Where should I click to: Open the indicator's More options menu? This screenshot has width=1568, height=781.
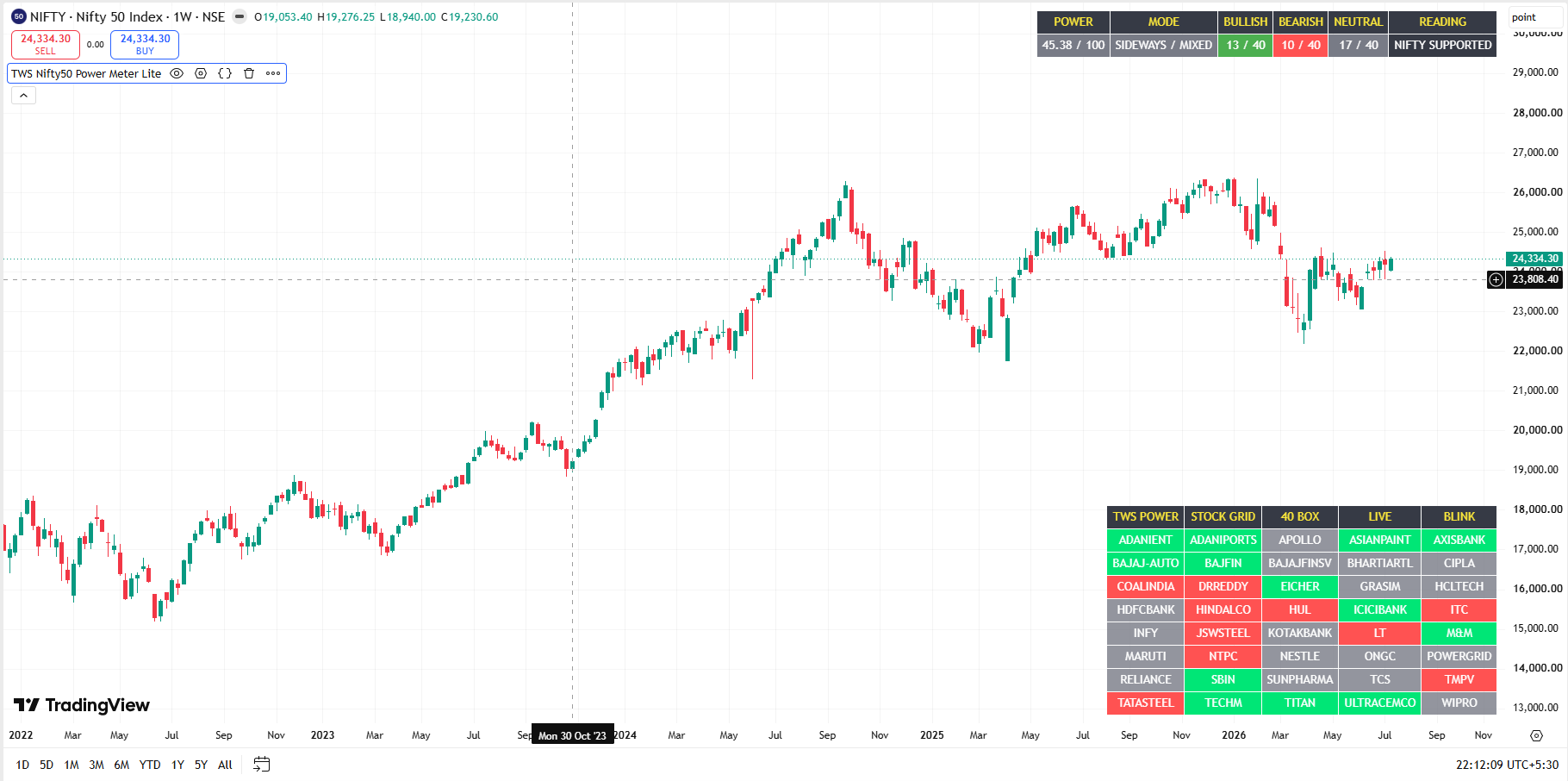pos(273,73)
